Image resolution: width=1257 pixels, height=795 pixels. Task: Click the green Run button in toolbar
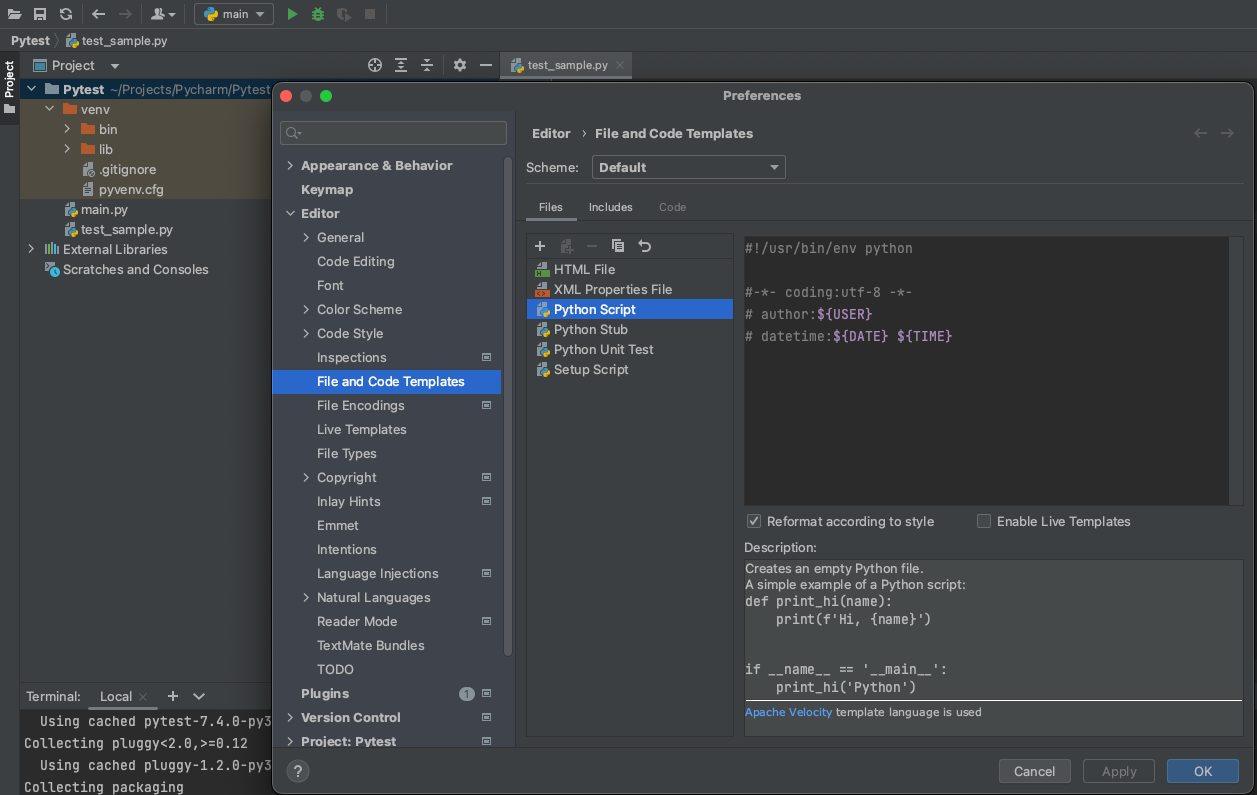coord(292,14)
